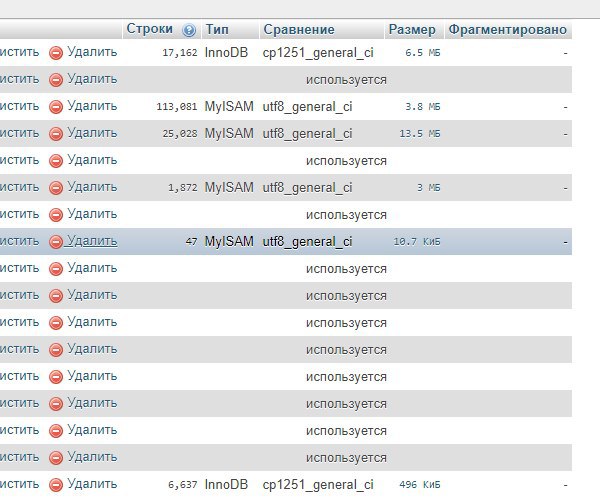Click the size value 6.5 МБ
This screenshot has height=498, width=600.
tap(423, 53)
